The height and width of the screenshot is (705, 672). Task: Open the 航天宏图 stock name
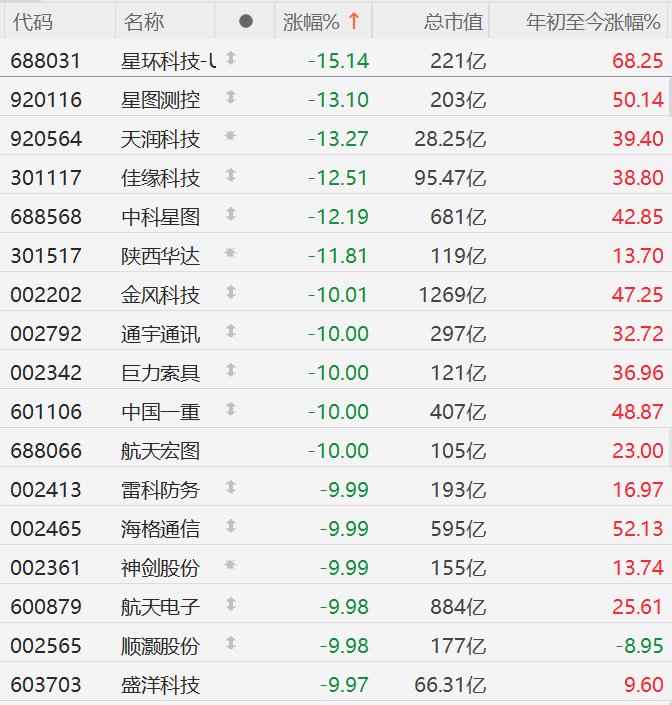click(160, 451)
